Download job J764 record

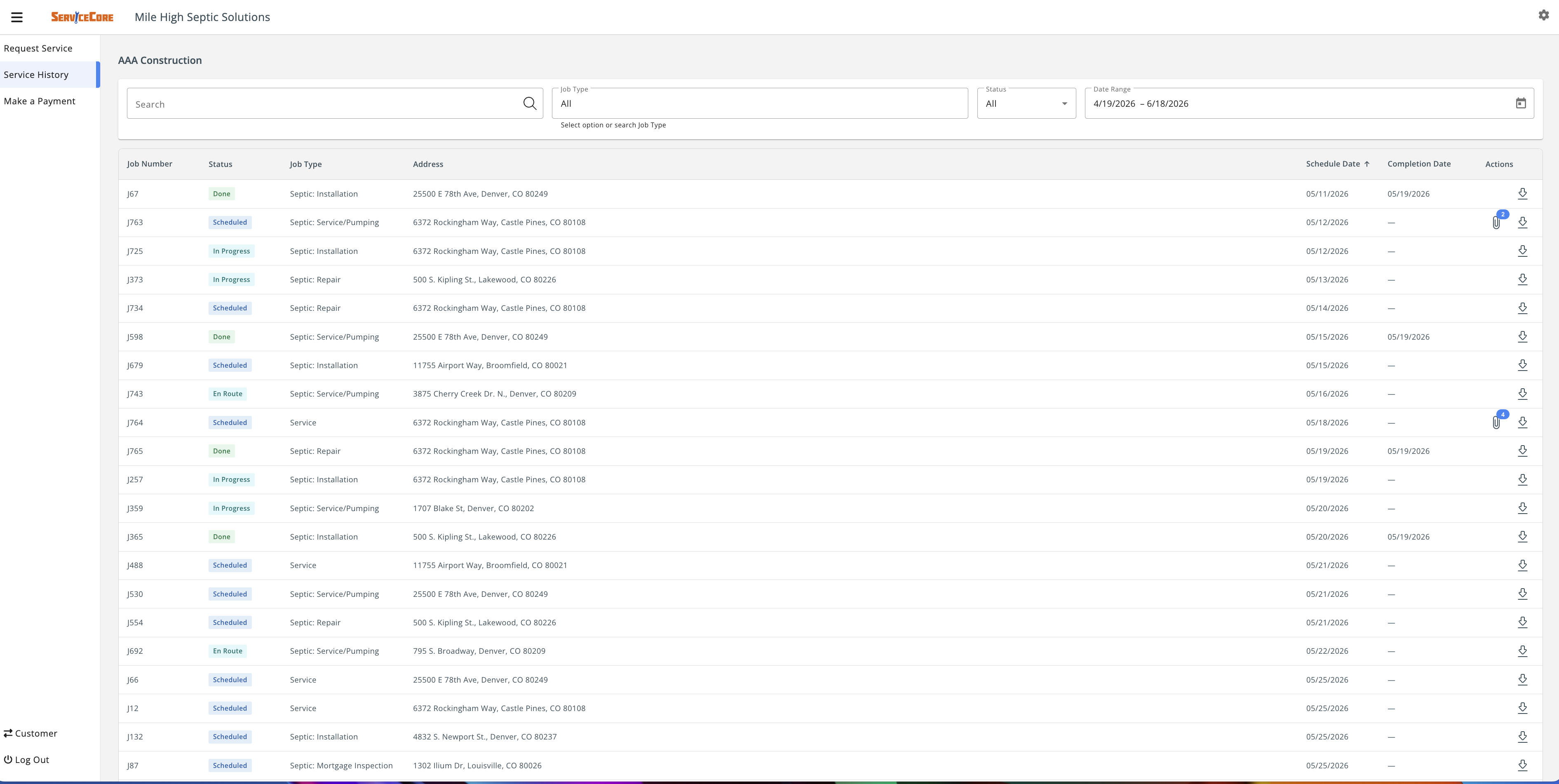1523,422
